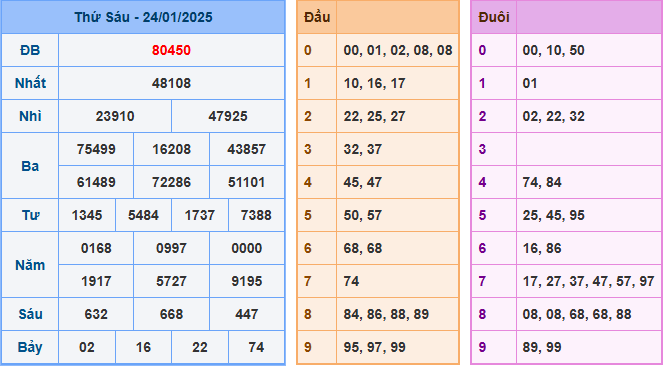
Task: Click the Bảy prize number 22
Action: (x=200, y=347)
